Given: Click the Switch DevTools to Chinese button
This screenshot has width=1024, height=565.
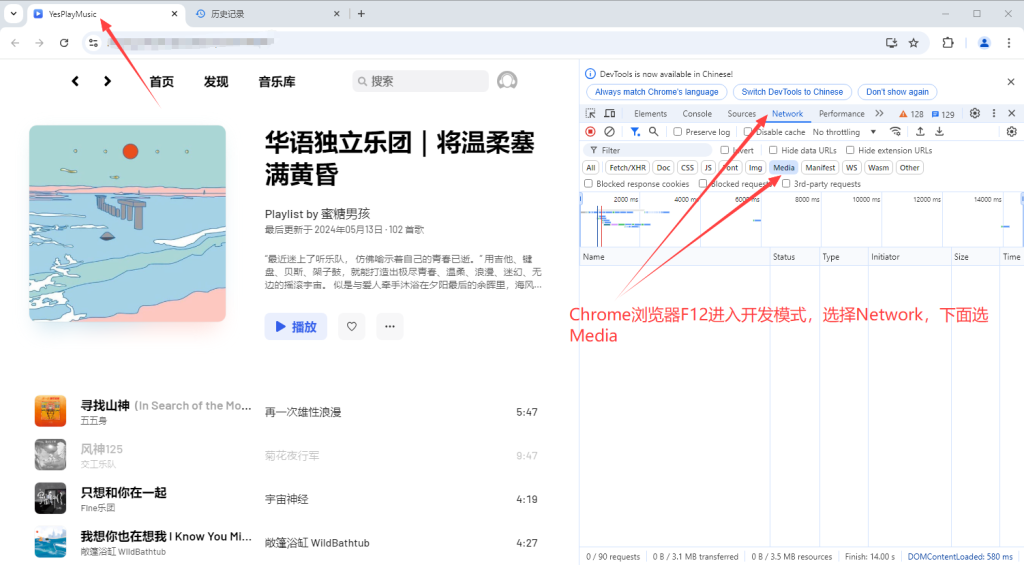Looking at the screenshot, I should [x=793, y=92].
